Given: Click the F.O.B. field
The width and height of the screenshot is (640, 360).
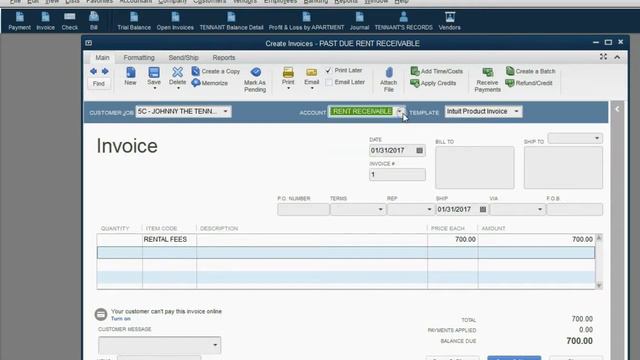Looking at the screenshot, I should [x=574, y=209].
